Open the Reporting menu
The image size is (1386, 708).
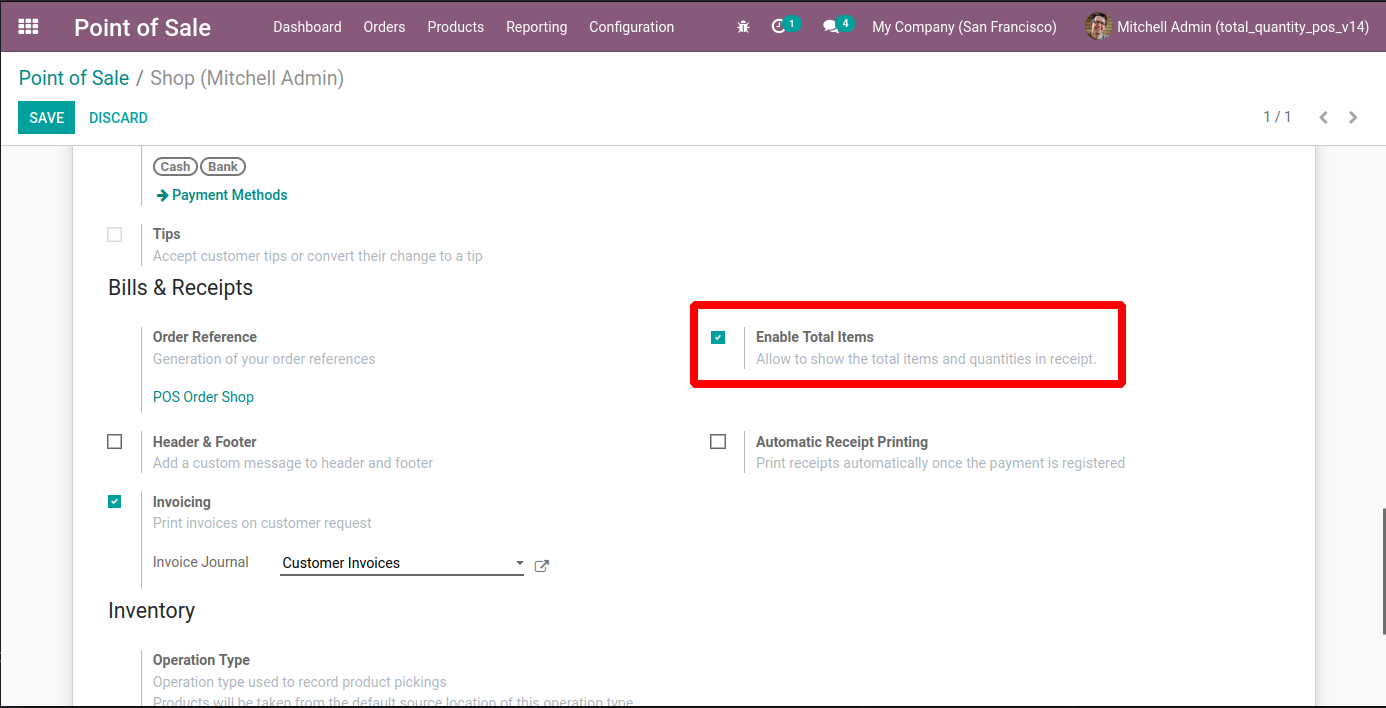coord(536,27)
